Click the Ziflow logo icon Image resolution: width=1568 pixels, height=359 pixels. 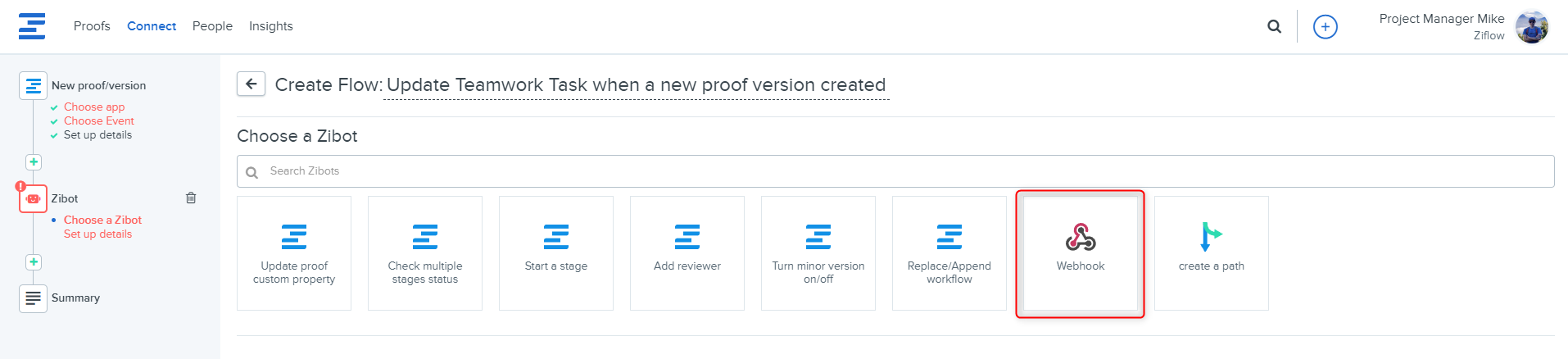(32, 26)
